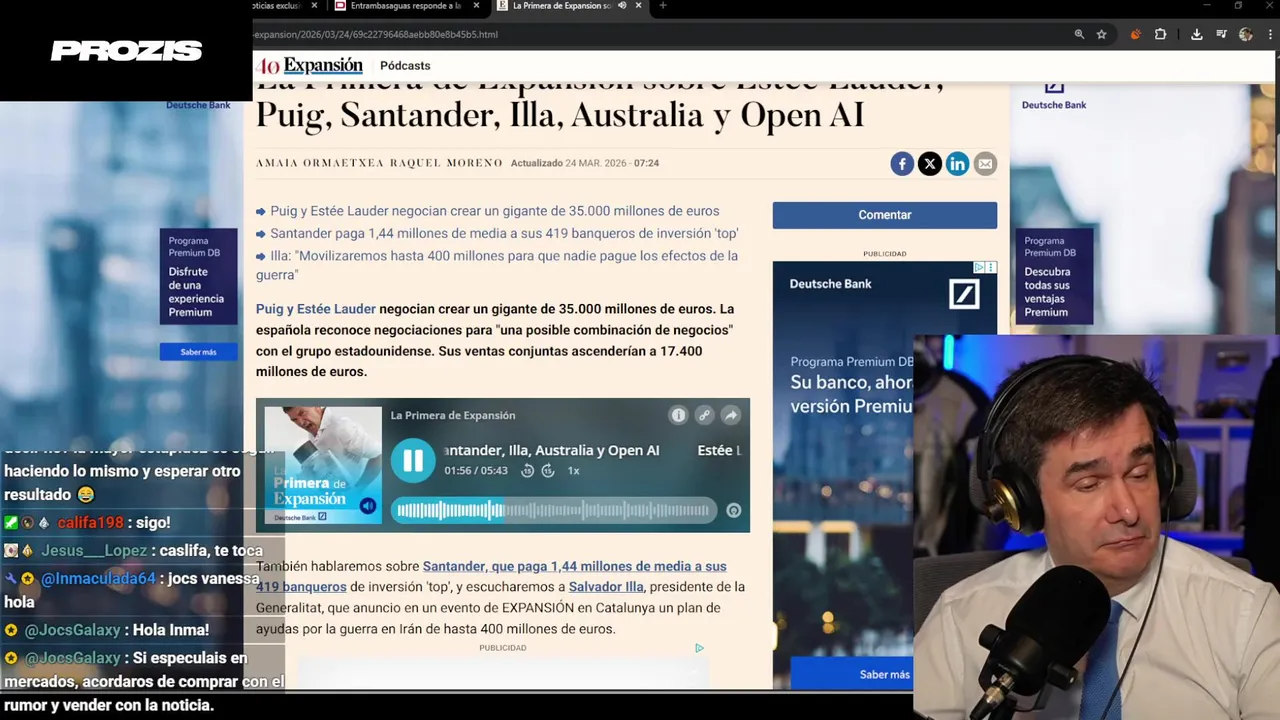The width and height of the screenshot is (1280, 720).
Task: Change the 1x playback speed
Action: (x=574, y=471)
